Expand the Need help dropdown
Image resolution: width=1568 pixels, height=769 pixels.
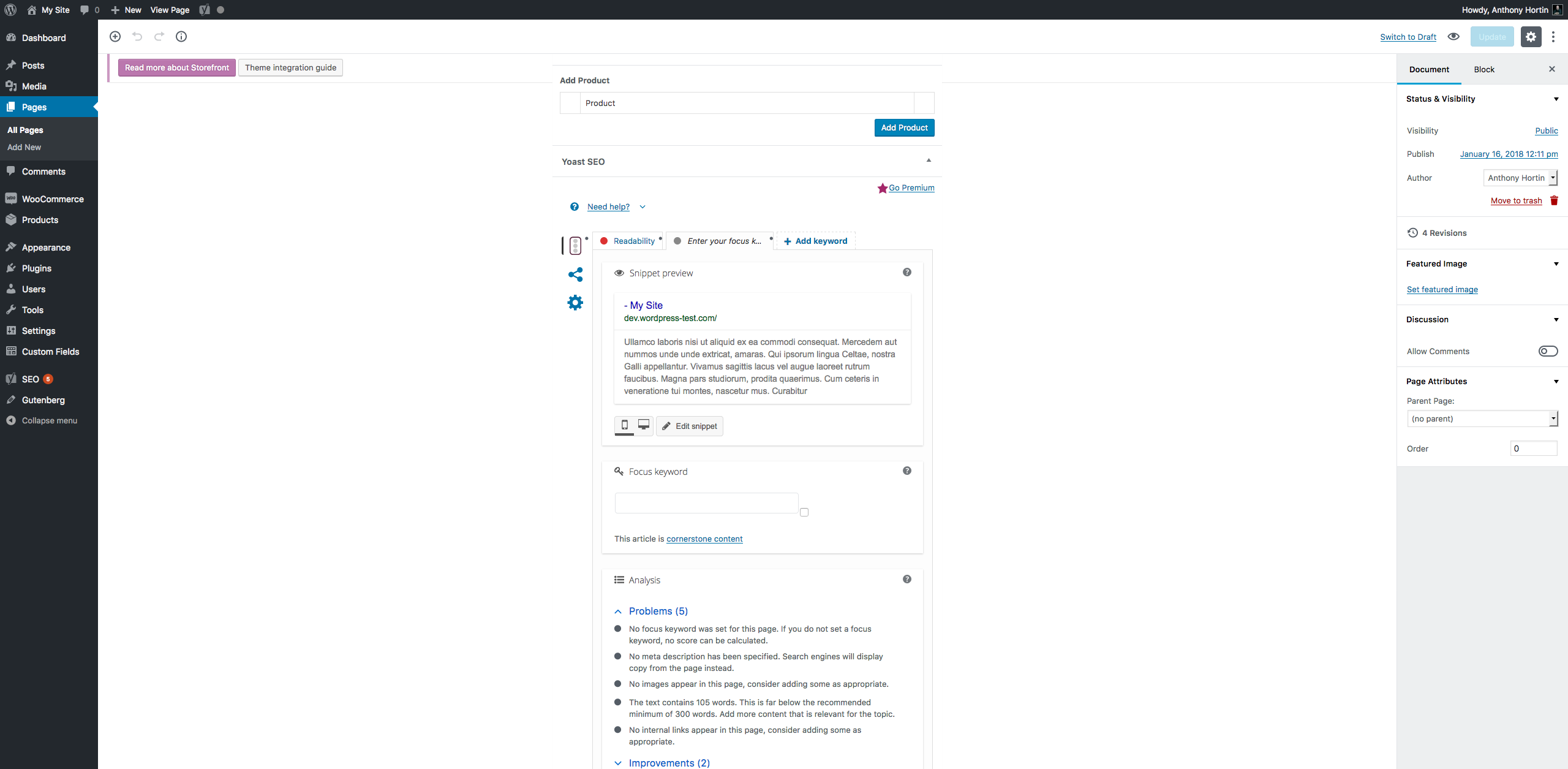tap(642, 206)
